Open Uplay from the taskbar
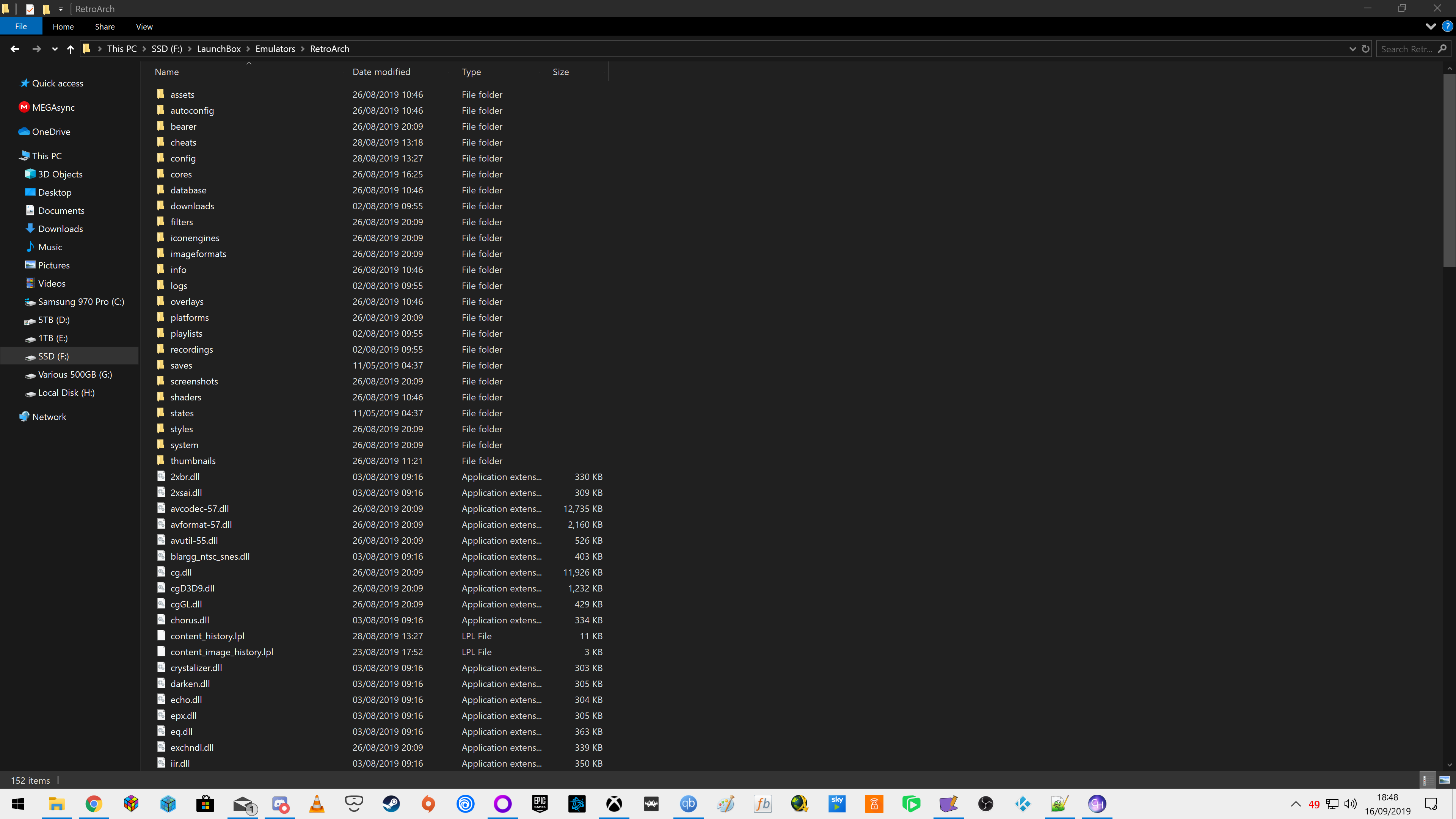 [466, 803]
